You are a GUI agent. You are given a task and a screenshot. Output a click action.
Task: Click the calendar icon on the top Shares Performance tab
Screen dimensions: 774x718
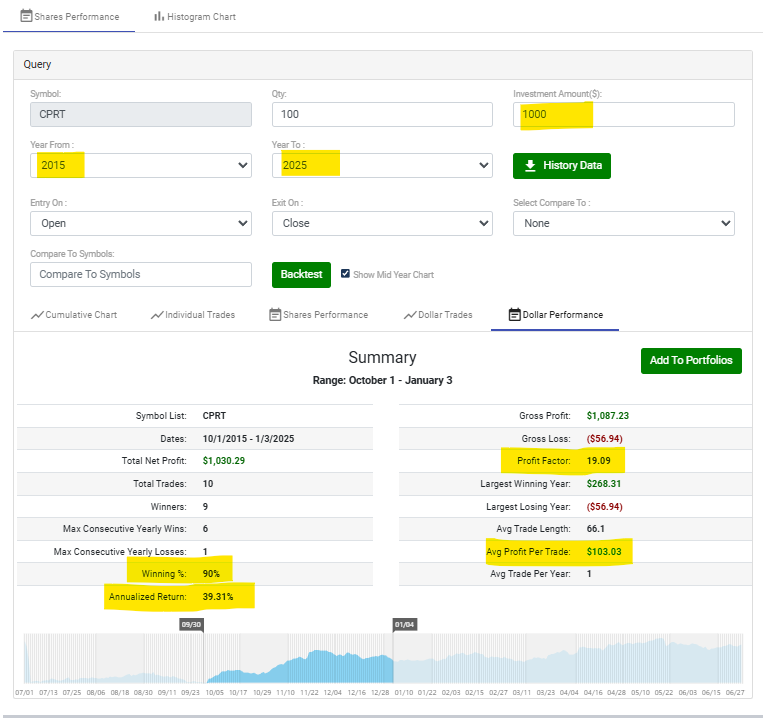26,17
